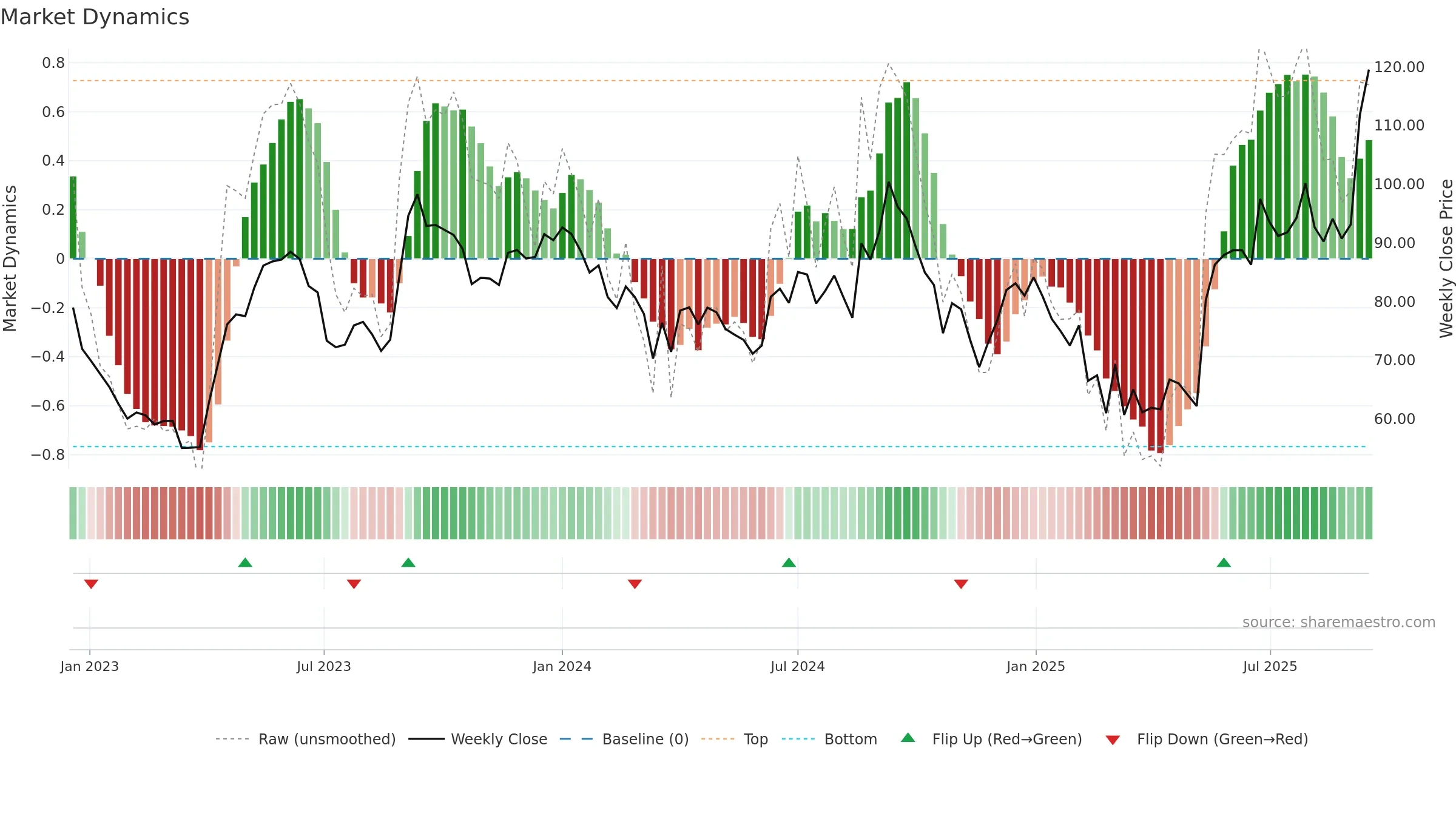Select the flip-down marker just after Jul 2023

click(x=354, y=584)
